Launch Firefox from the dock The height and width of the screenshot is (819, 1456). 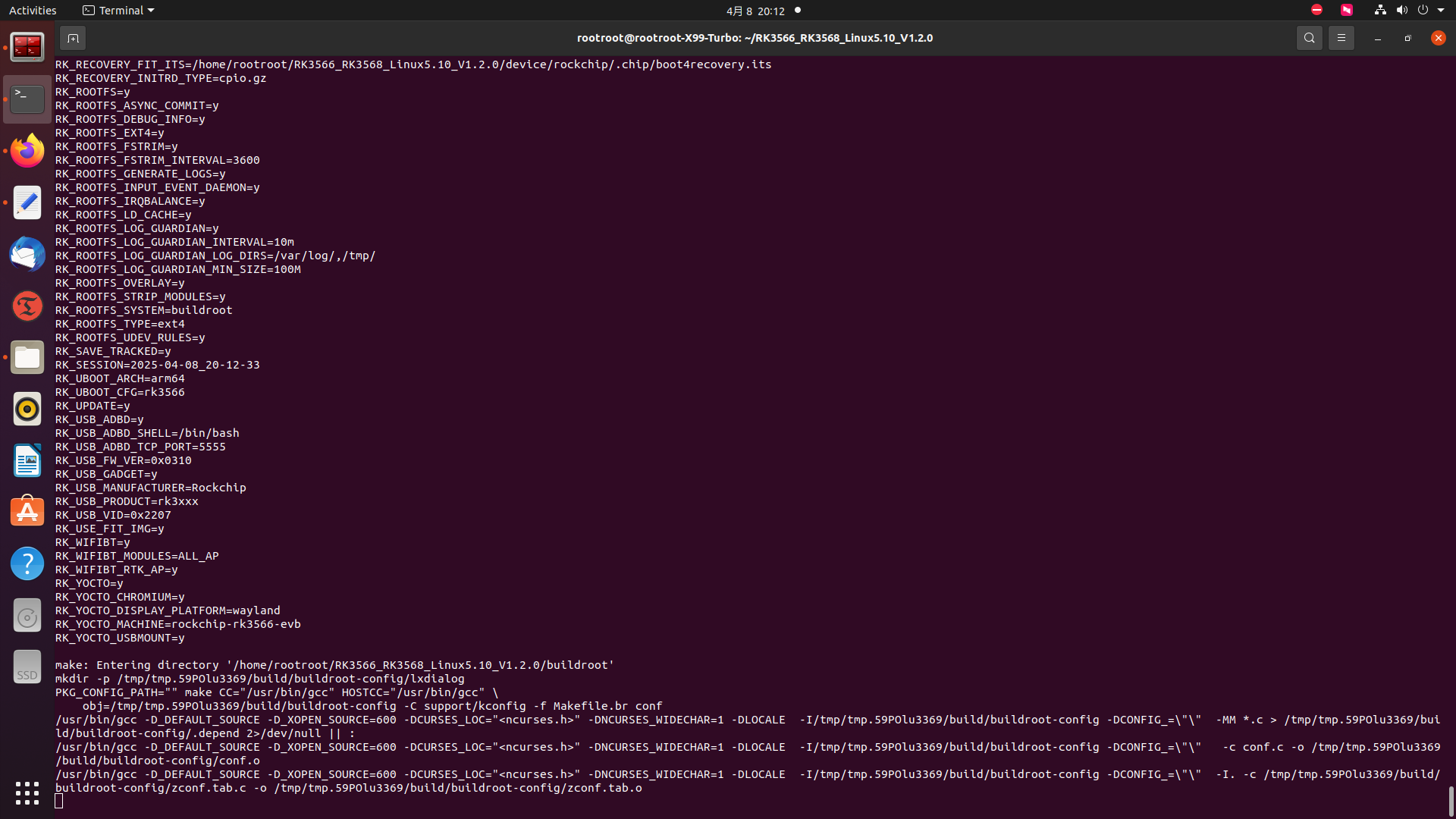[x=27, y=151]
